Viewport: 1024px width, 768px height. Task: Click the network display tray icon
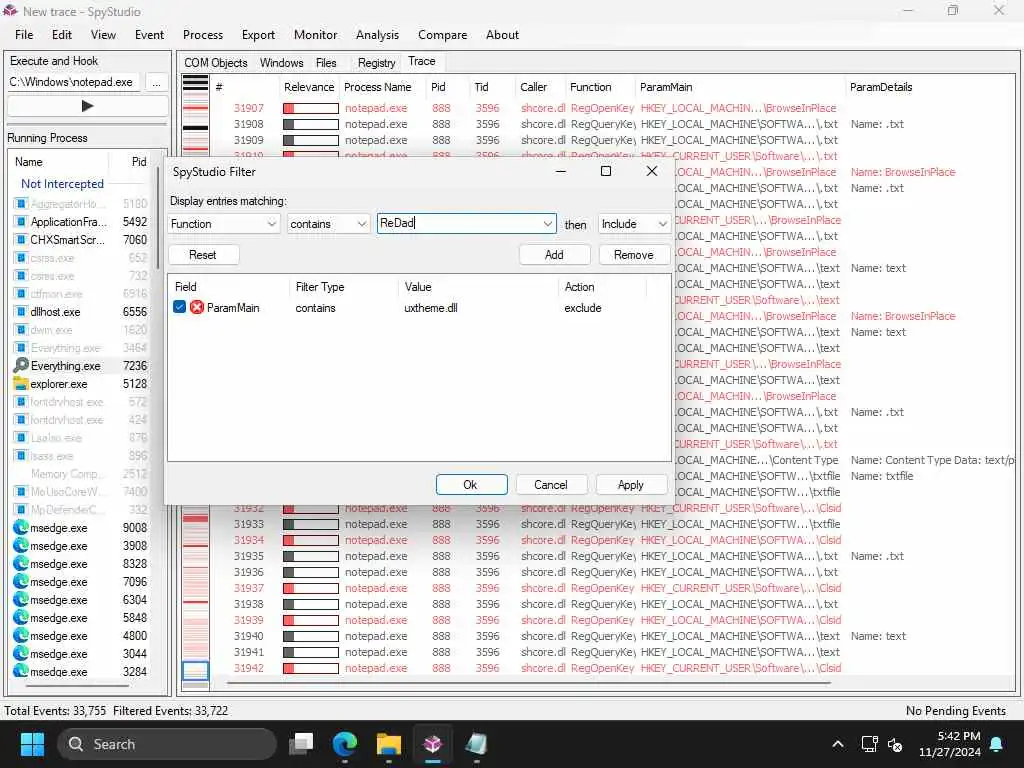[x=869, y=744]
